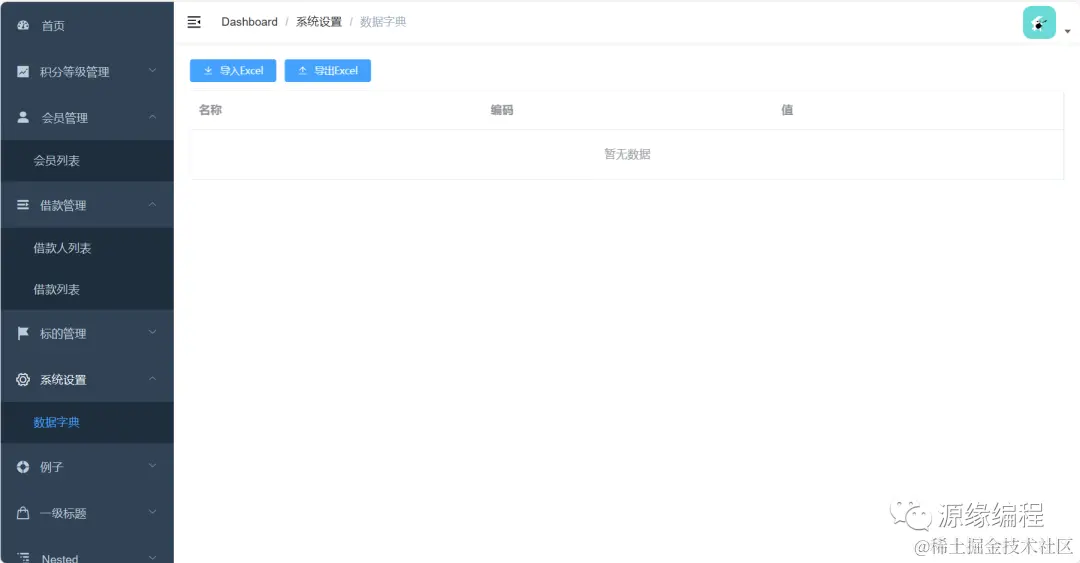Click the 名称 column header

[x=210, y=110]
